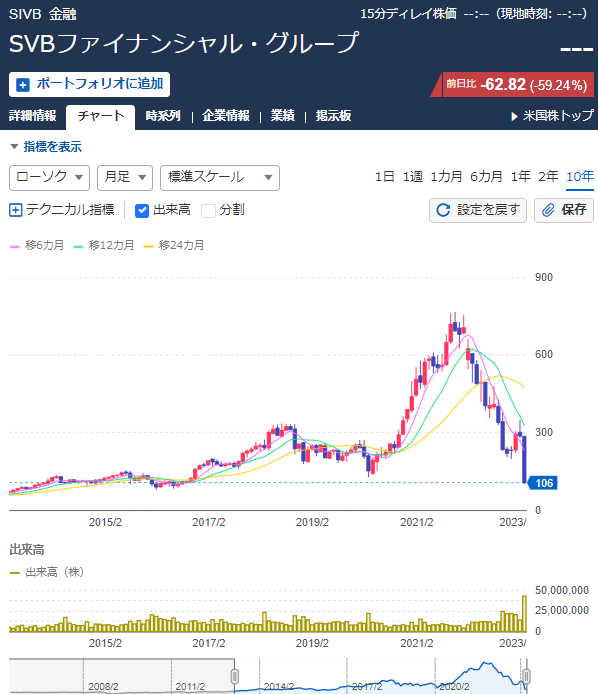
Task: Go to the 業績 tab
Action: (282, 116)
